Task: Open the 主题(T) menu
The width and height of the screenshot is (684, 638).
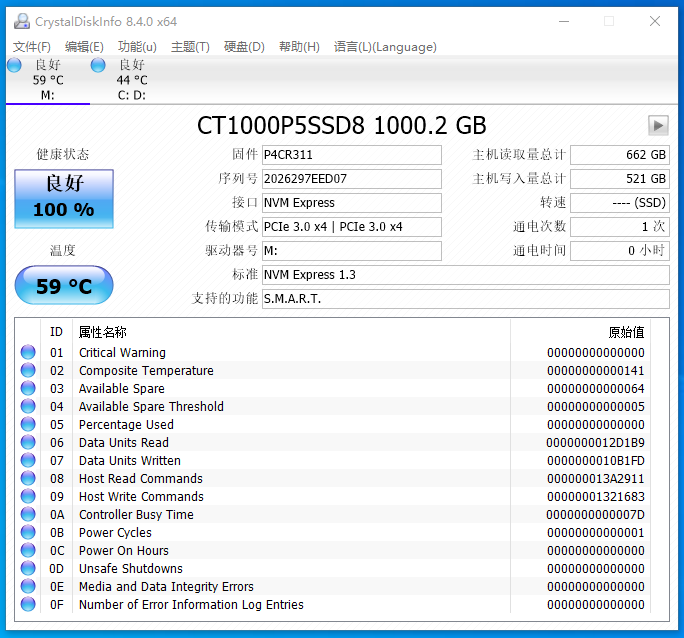Action: click(190, 46)
